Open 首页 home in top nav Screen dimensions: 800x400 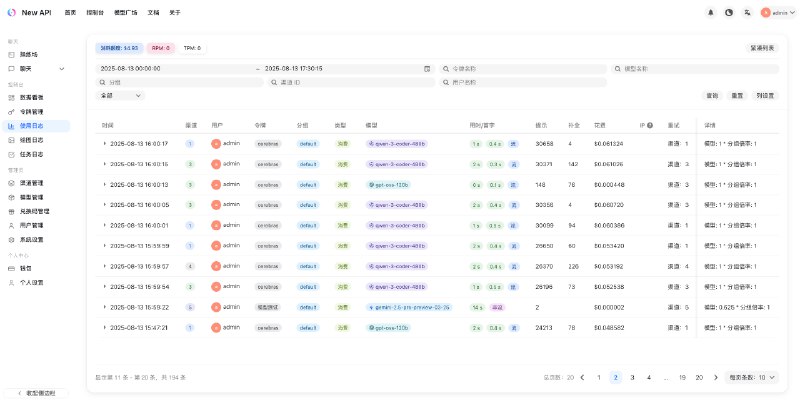click(70, 13)
